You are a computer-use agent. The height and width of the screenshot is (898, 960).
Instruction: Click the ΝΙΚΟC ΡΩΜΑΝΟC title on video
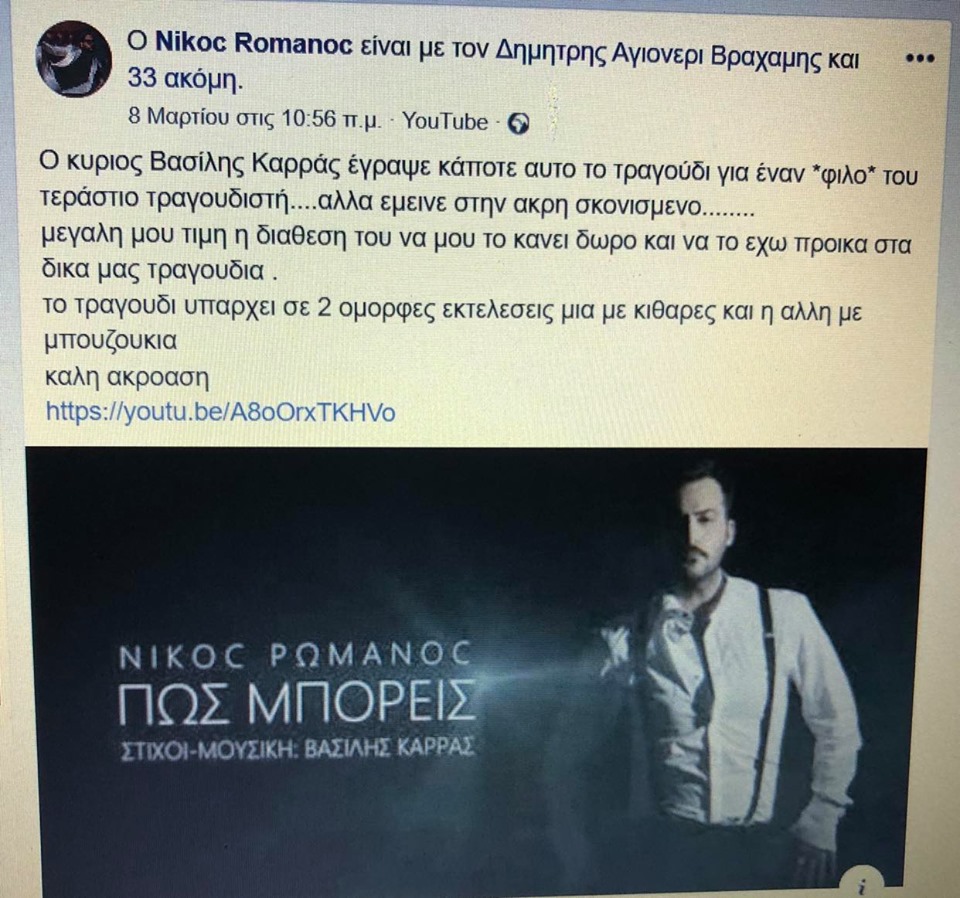point(296,655)
